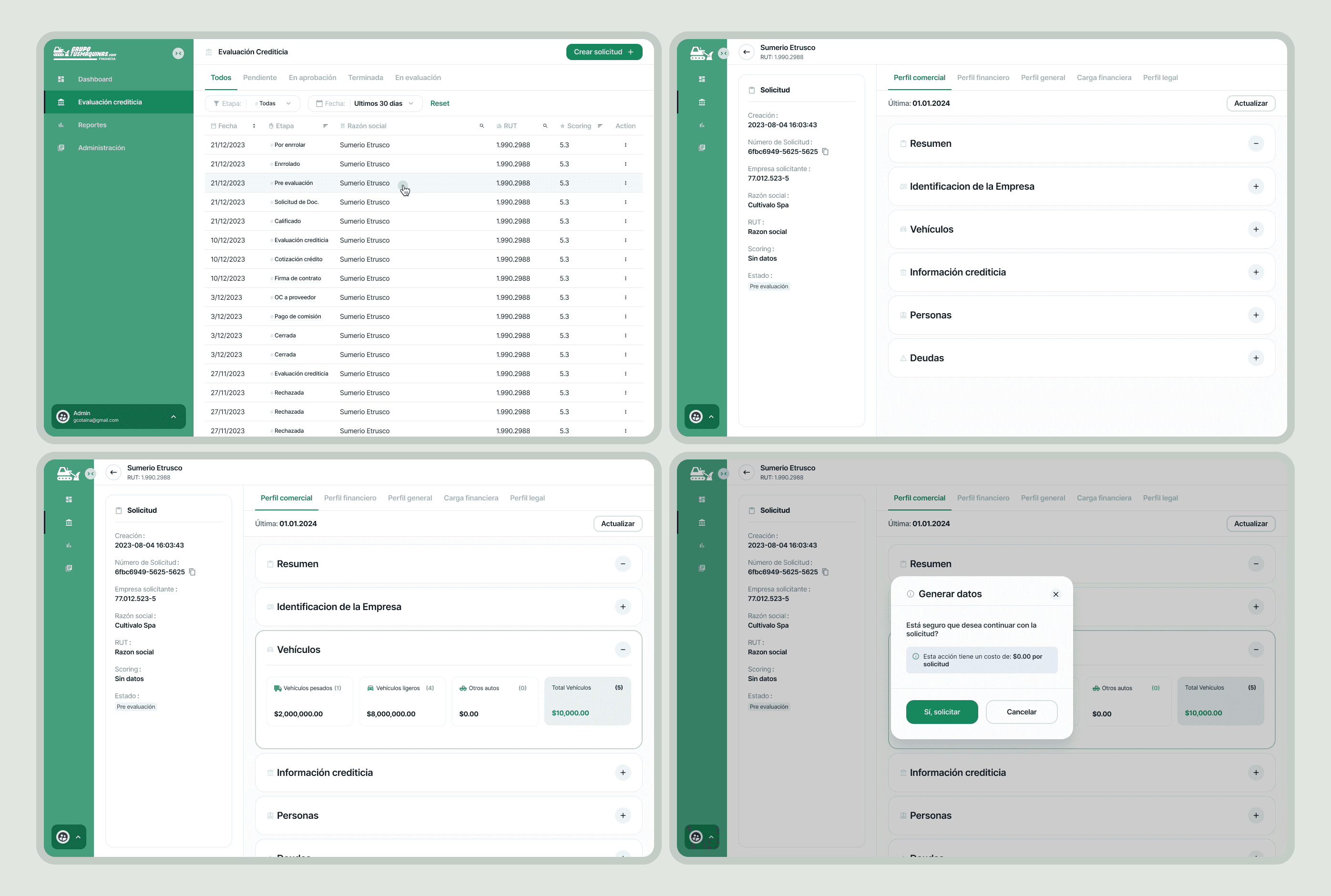Open filter icon in Etapa column header
This screenshot has width=1331, height=896.
(x=325, y=126)
